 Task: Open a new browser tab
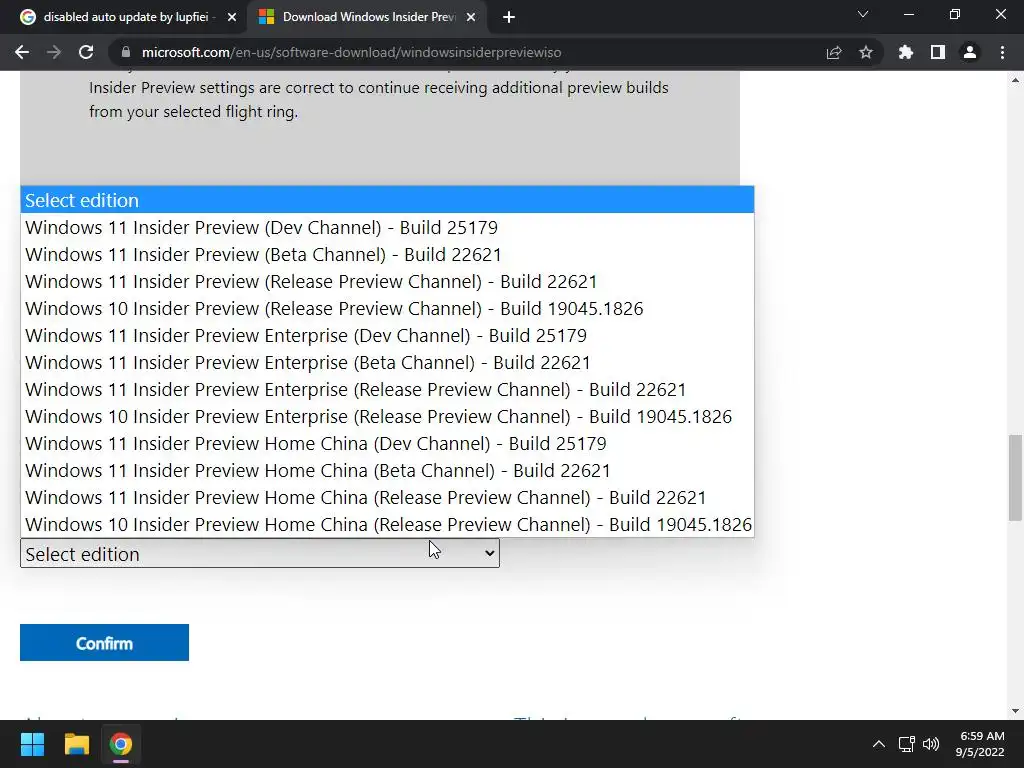click(x=509, y=17)
